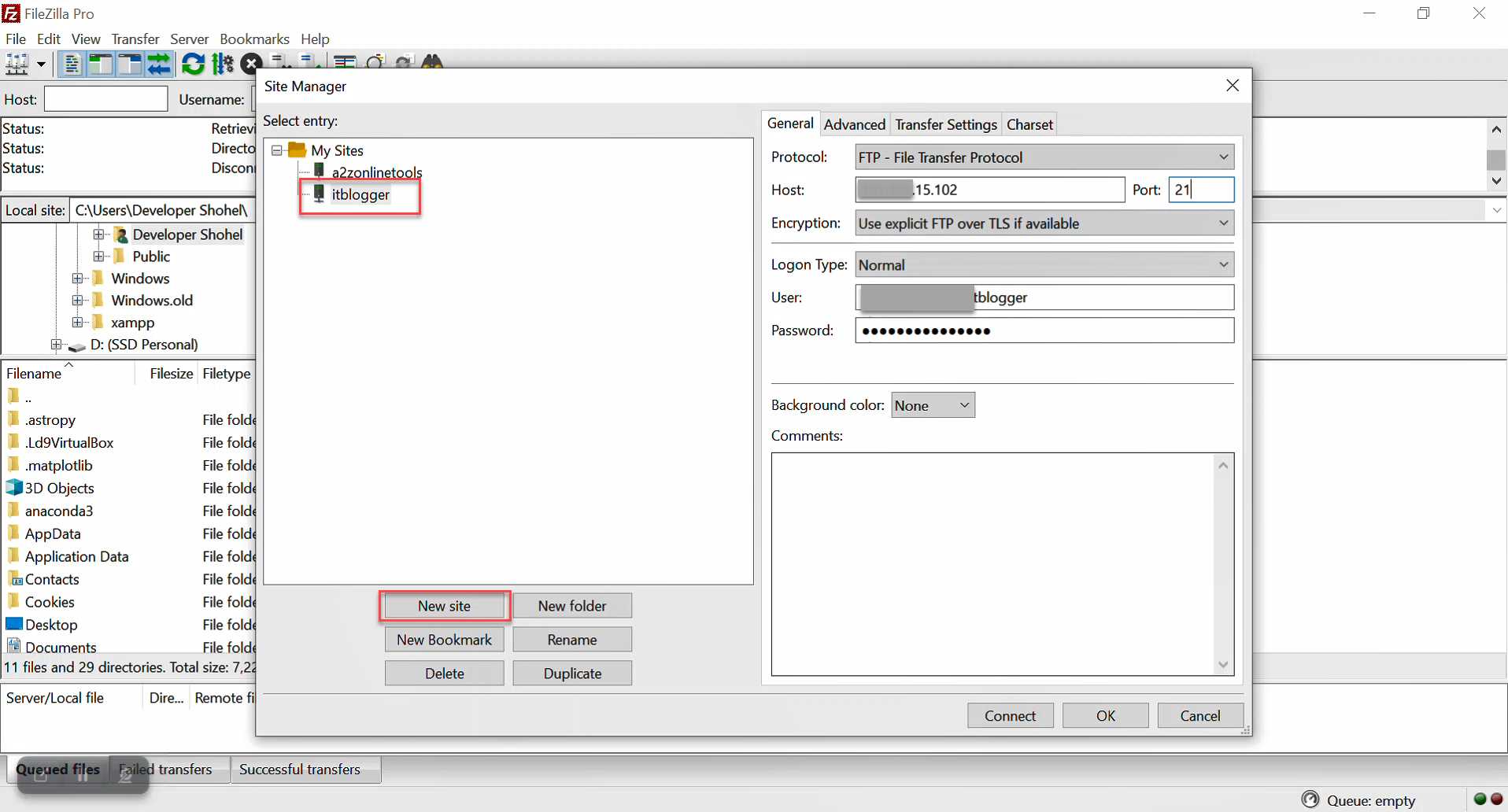Toggle processing of the transfer queue icon
This screenshot has width=1508, height=812.
223,64
